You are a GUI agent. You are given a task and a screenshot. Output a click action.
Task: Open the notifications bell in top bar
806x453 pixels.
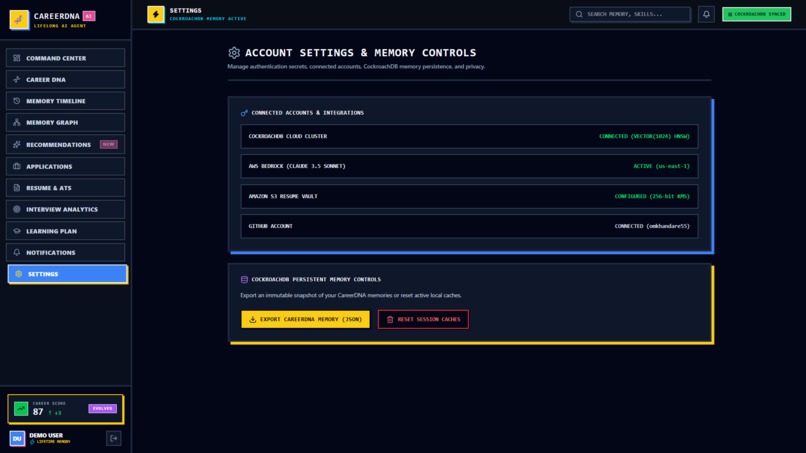[x=706, y=14]
